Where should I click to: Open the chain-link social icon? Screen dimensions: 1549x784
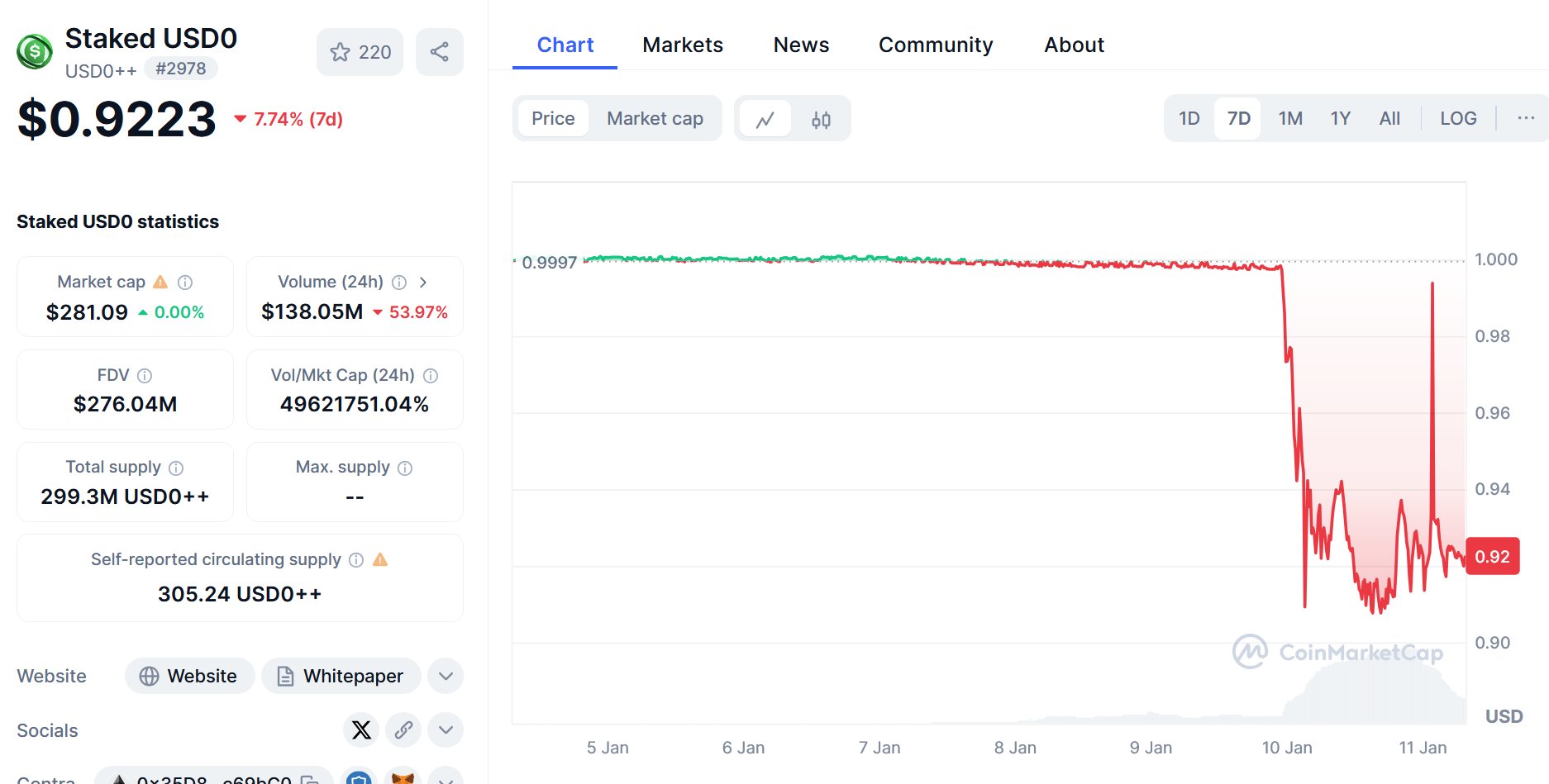[x=403, y=729]
